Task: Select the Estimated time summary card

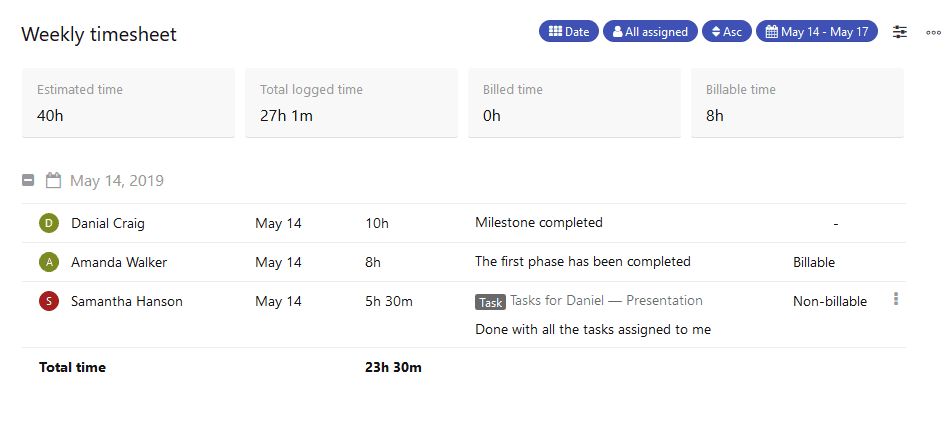Action: point(128,103)
